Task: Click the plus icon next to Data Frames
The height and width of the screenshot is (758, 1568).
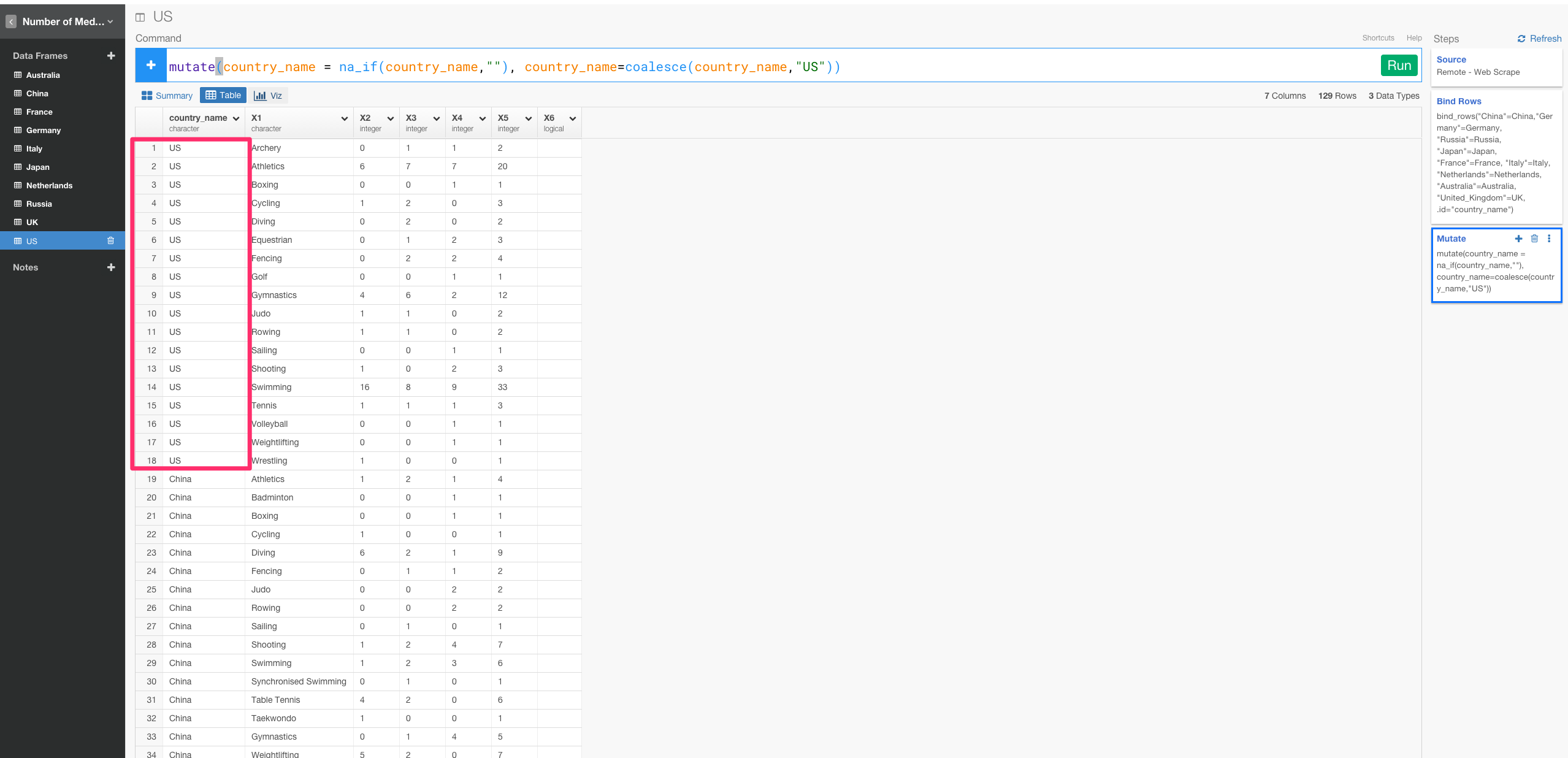Action: click(x=111, y=56)
